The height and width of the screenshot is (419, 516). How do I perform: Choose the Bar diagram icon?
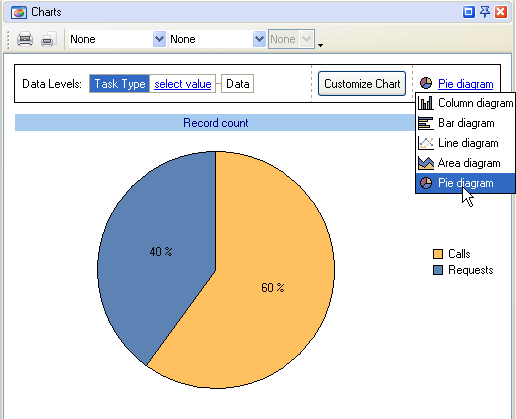[x=426, y=123]
